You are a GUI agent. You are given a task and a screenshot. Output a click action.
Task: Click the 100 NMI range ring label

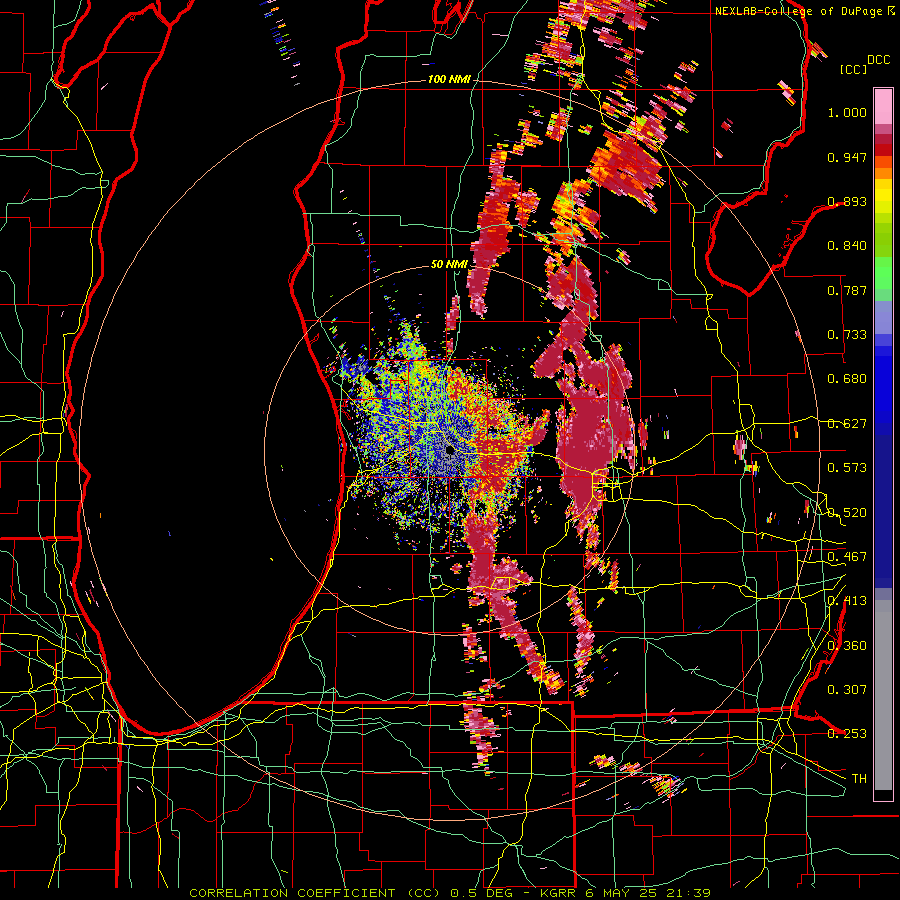(x=449, y=79)
